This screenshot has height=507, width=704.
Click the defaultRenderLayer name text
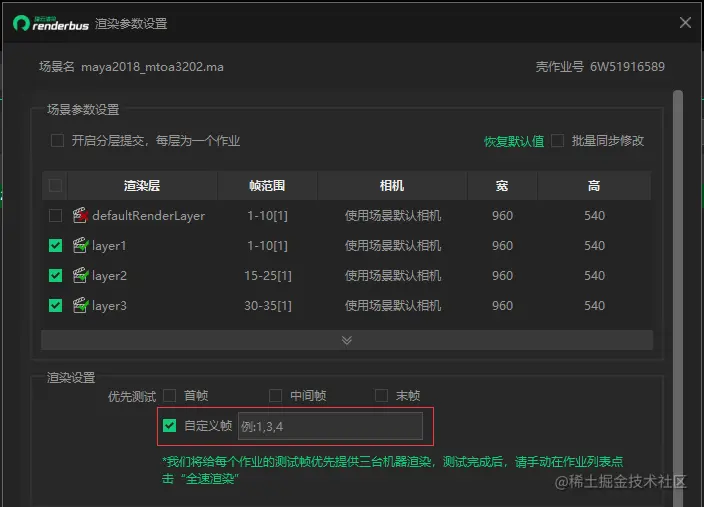pyautogui.click(x=149, y=216)
